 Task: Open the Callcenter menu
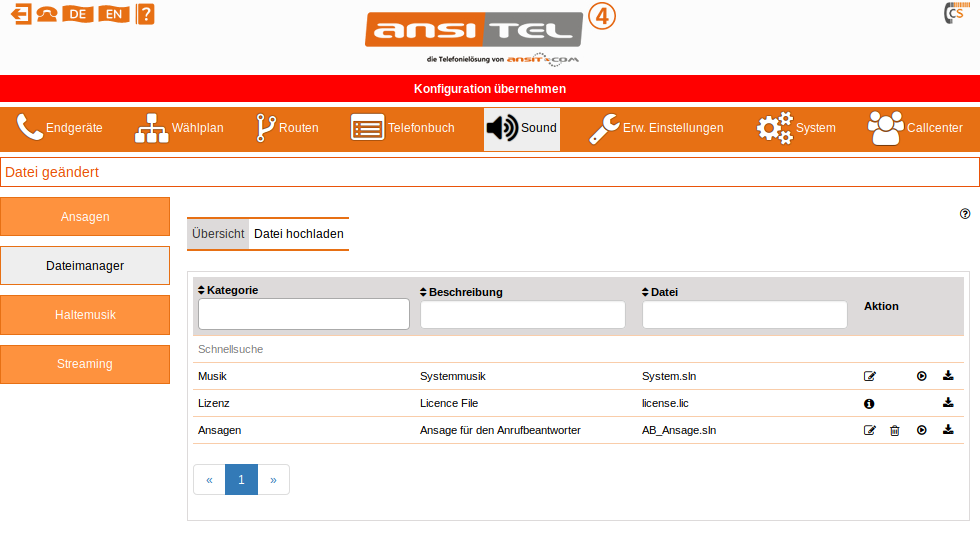[x=915, y=128]
